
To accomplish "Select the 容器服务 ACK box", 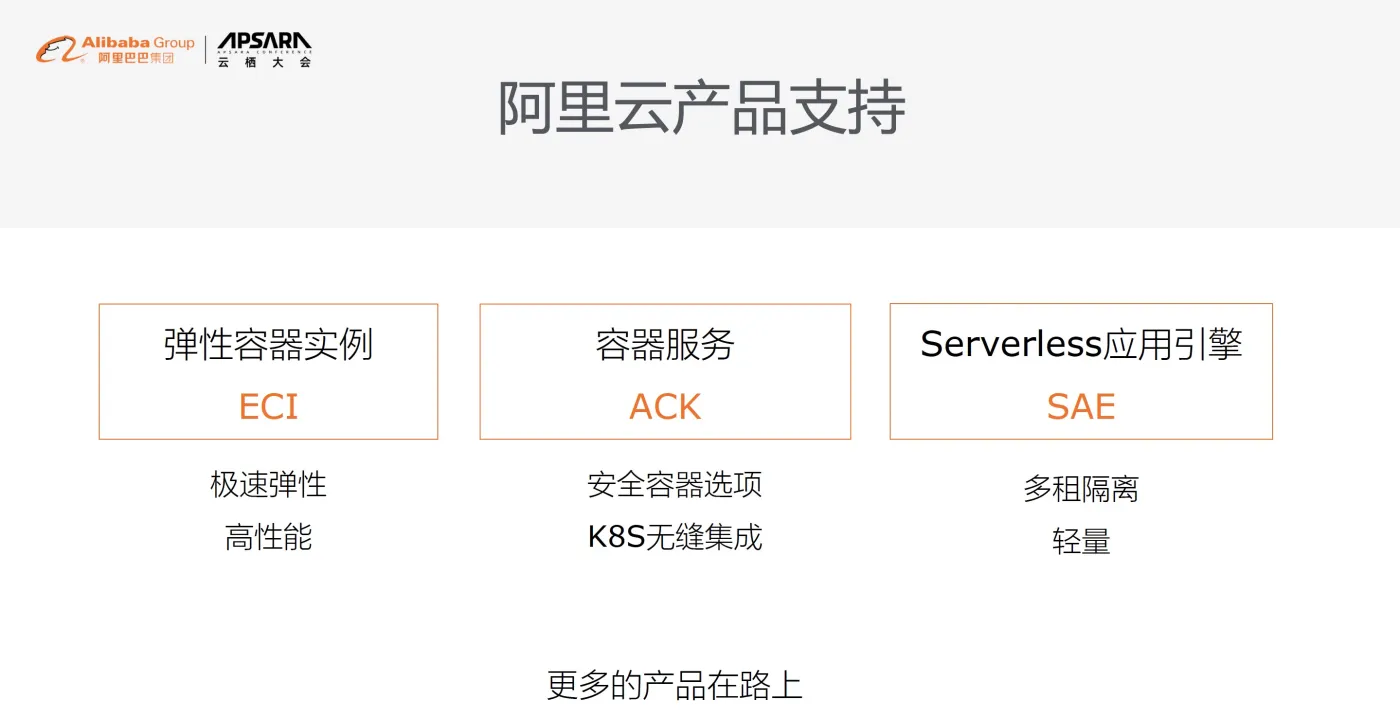I will (x=665, y=372).
